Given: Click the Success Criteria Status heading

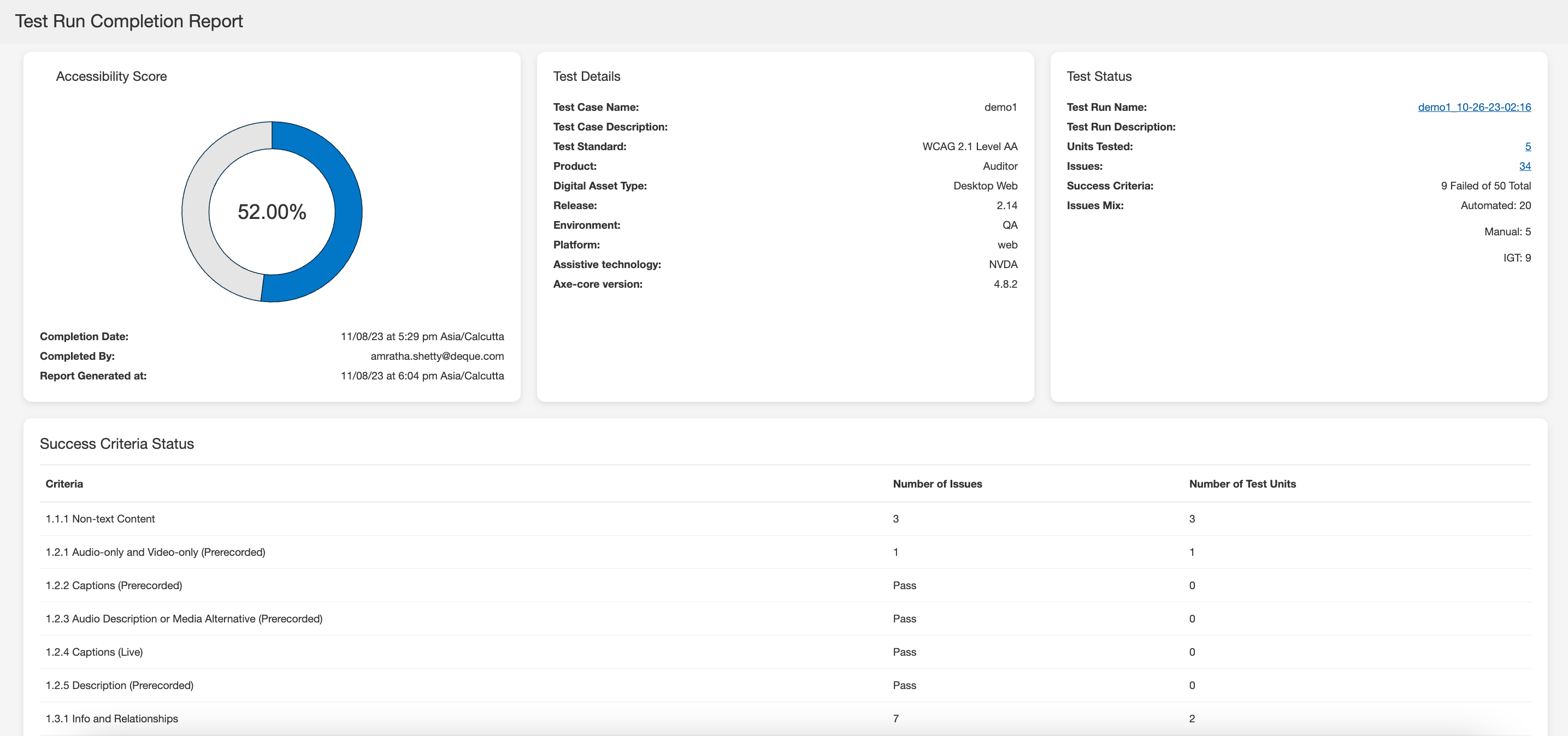Looking at the screenshot, I should click(x=117, y=444).
